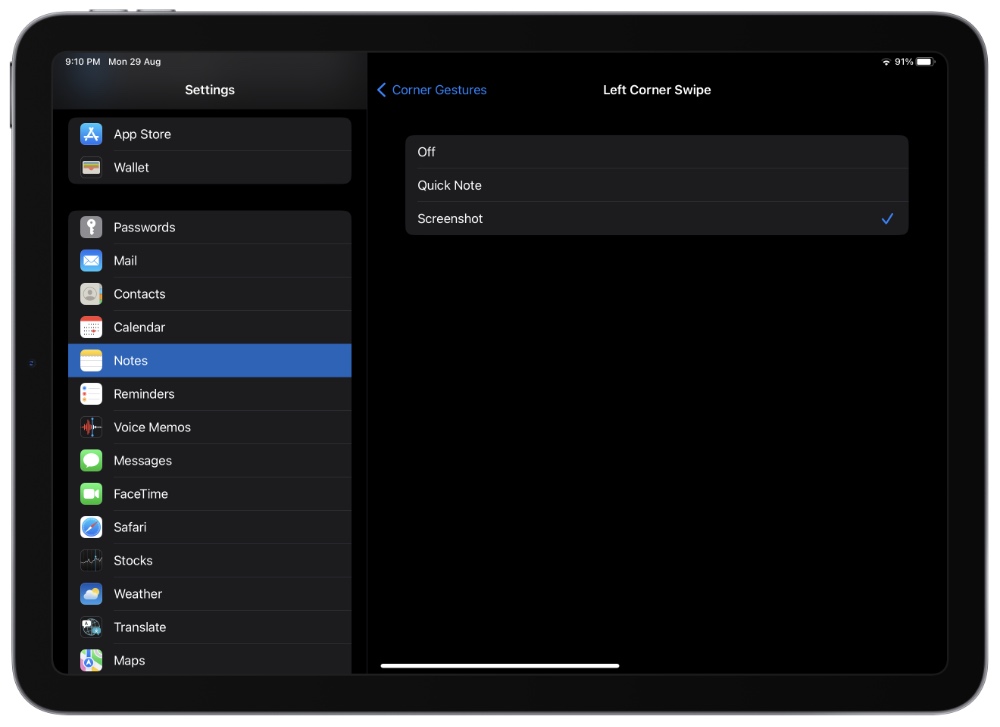Tap the Wallet icon
The height and width of the screenshot is (727, 1000).
tap(91, 168)
